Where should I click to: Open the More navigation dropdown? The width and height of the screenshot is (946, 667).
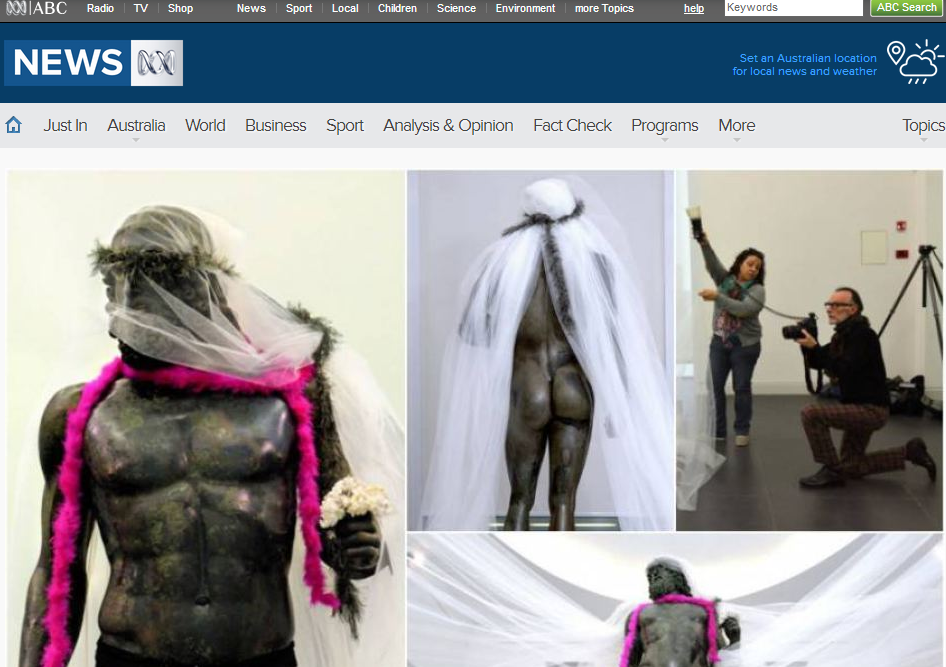736,126
